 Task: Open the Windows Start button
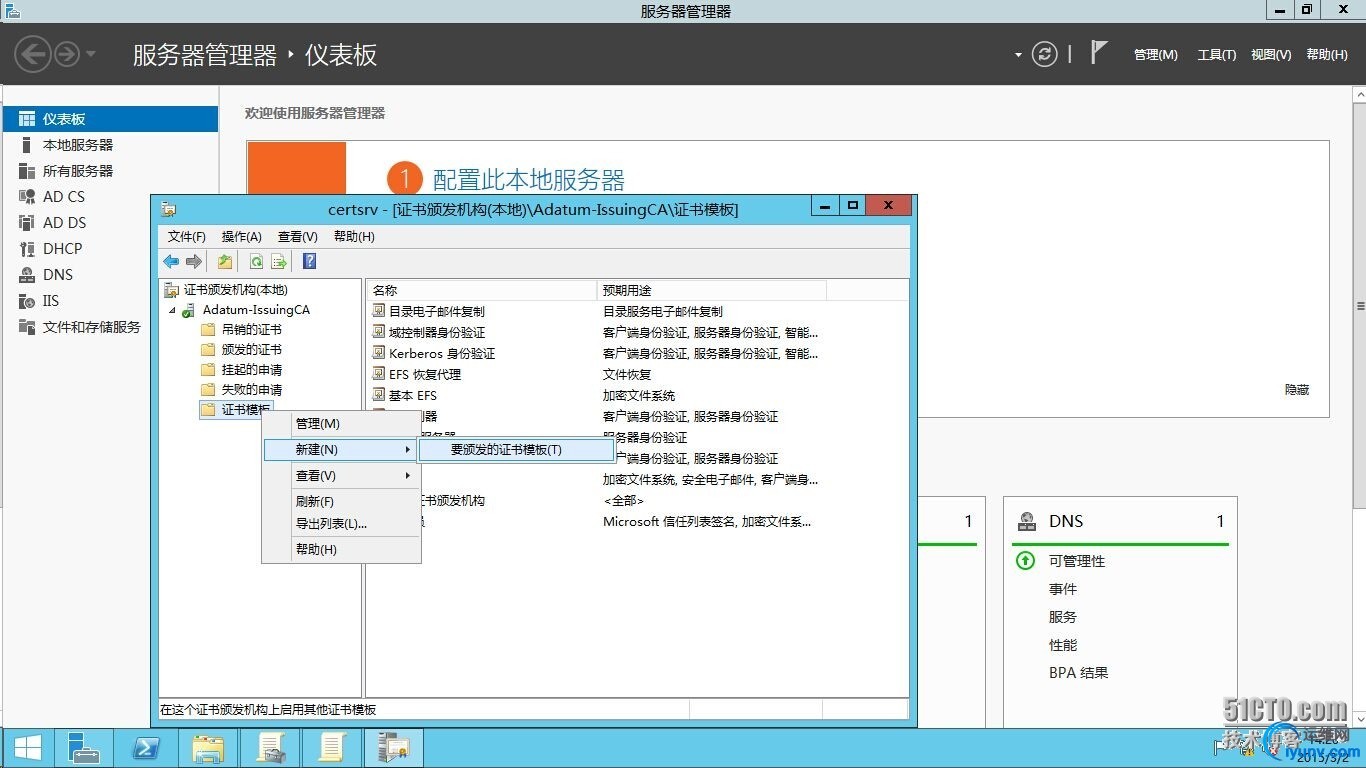click(x=27, y=748)
